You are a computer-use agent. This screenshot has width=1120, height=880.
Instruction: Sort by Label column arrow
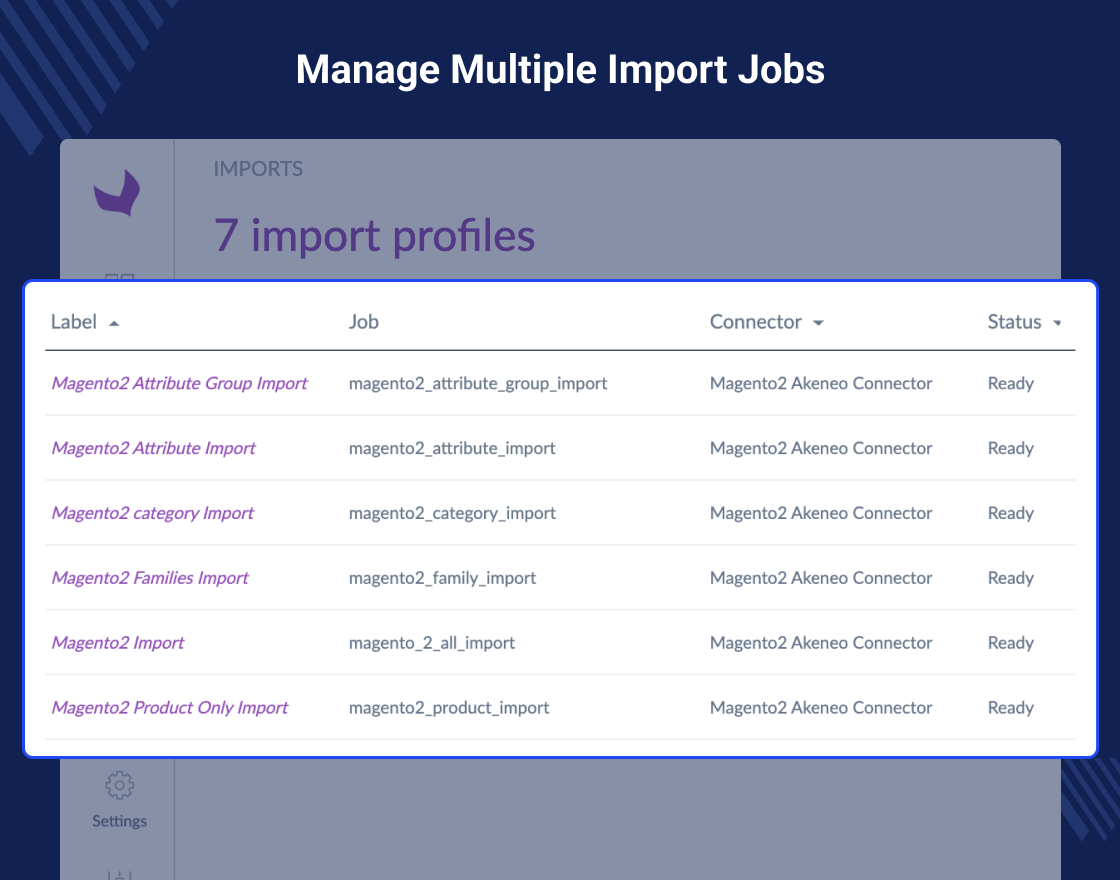pyautogui.click(x=114, y=324)
